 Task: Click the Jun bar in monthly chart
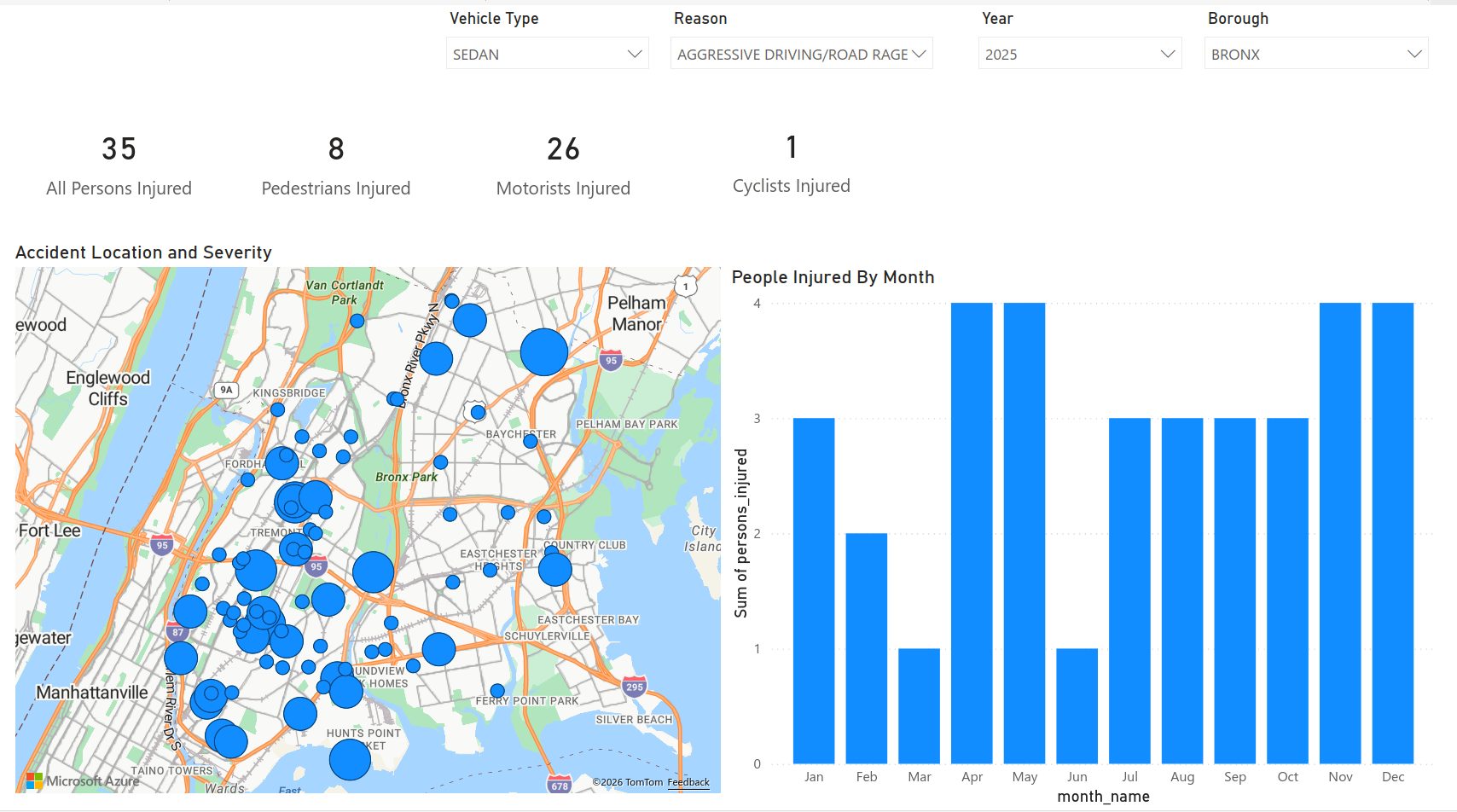(x=1077, y=705)
